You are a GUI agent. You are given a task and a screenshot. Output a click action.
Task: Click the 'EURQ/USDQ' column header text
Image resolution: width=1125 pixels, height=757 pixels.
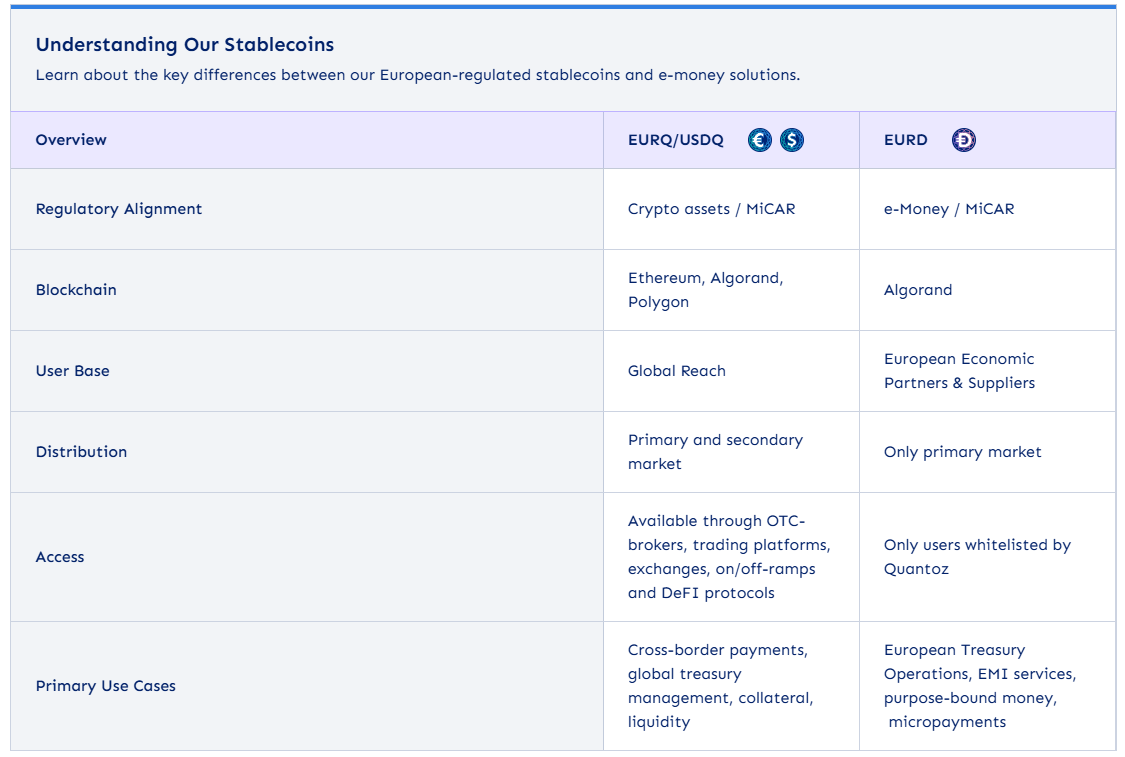pos(676,140)
